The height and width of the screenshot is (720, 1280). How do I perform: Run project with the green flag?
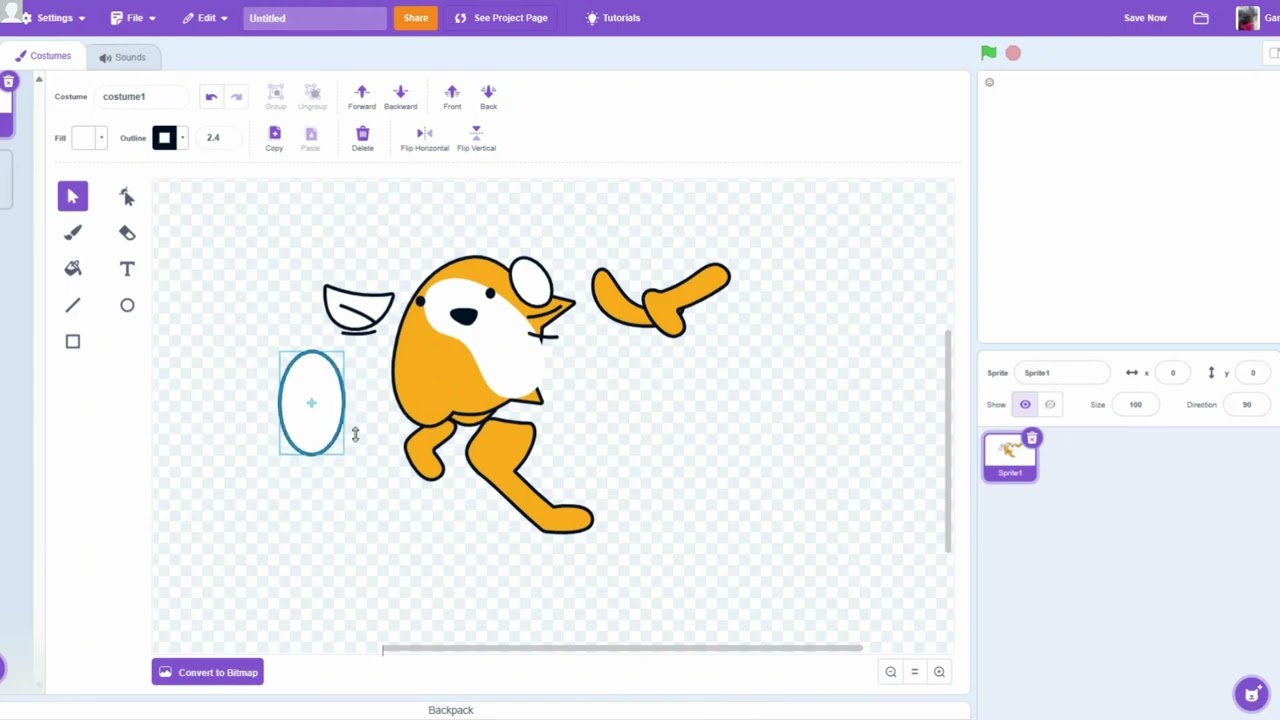click(988, 53)
